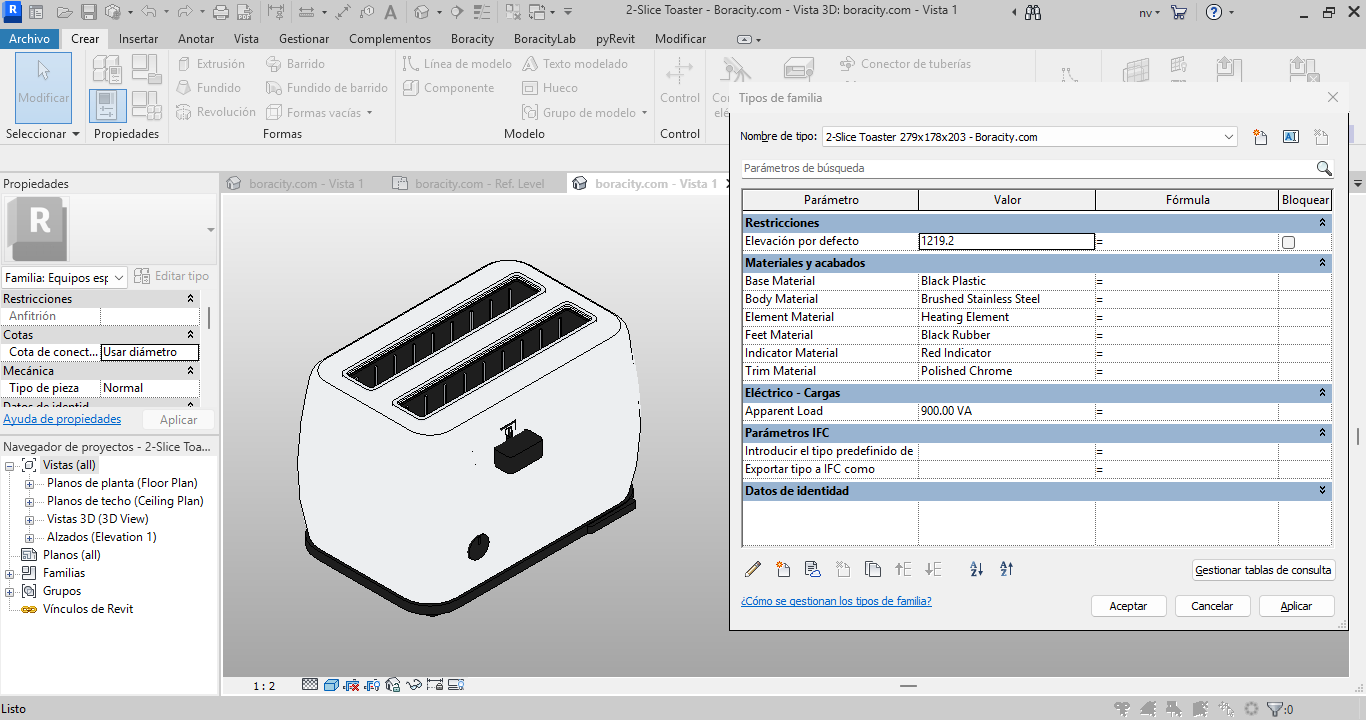This screenshot has height=720, width=1366.
Task: Click the new family type icon
Action: coord(1260,137)
